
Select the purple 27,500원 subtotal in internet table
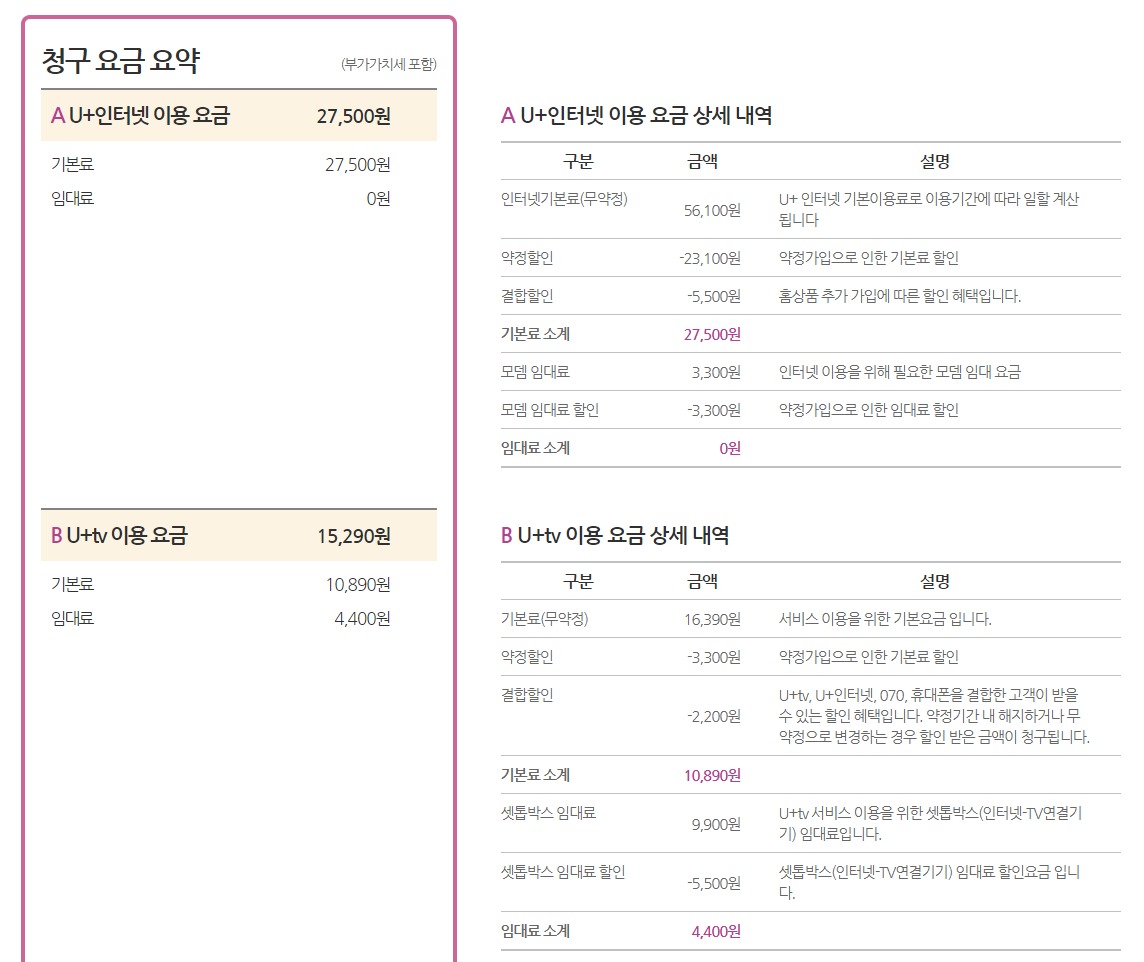tap(712, 334)
